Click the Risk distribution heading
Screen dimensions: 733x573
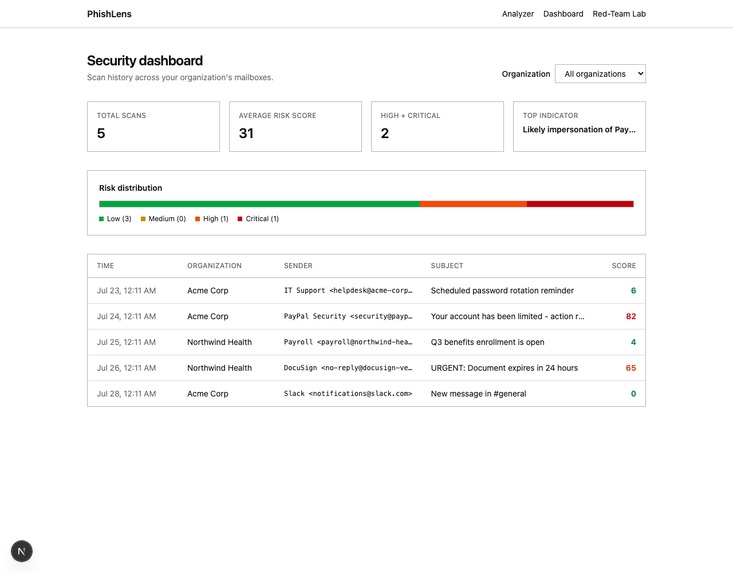(x=130, y=188)
